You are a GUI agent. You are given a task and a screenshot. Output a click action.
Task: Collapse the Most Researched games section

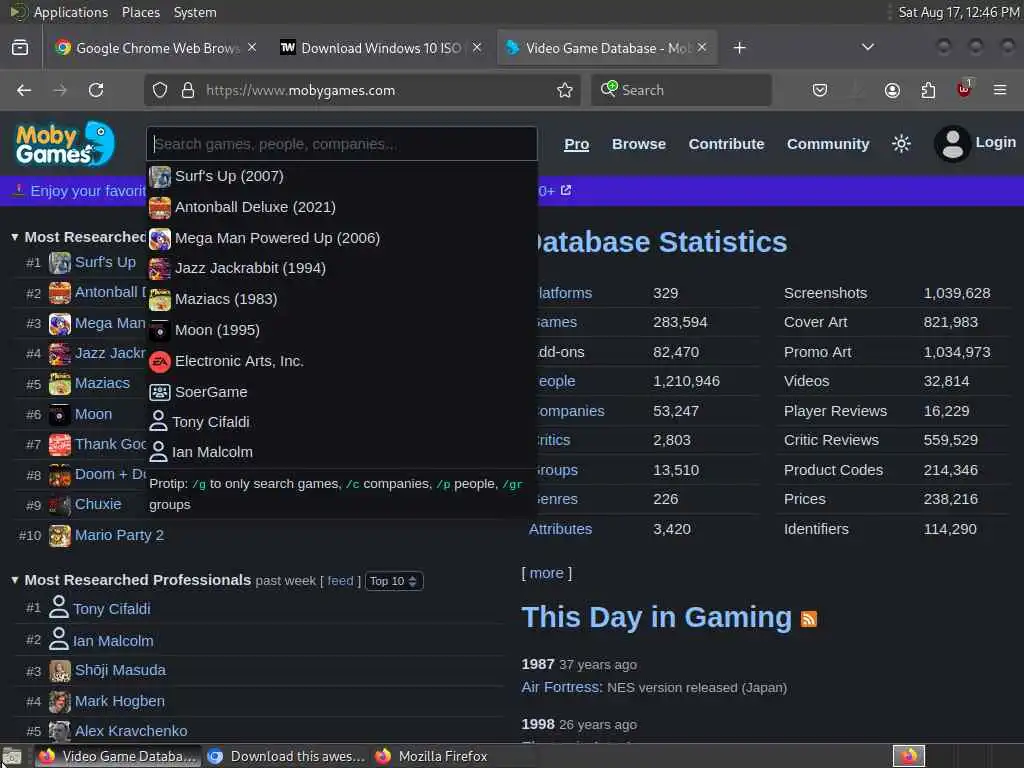click(14, 237)
